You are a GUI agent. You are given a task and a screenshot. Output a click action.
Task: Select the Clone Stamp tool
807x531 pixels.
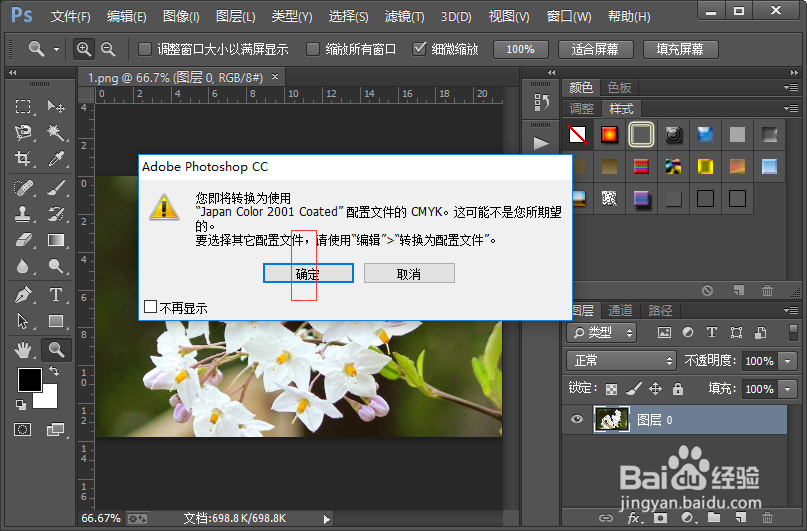click(x=23, y=214)
